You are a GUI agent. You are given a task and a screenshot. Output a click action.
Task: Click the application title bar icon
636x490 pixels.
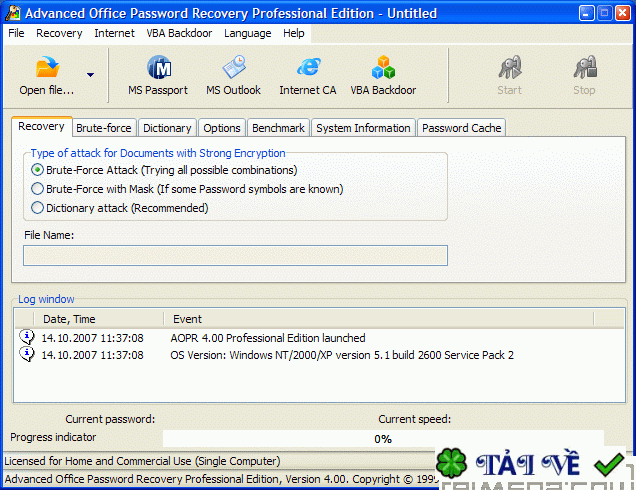tap(13, 13)
